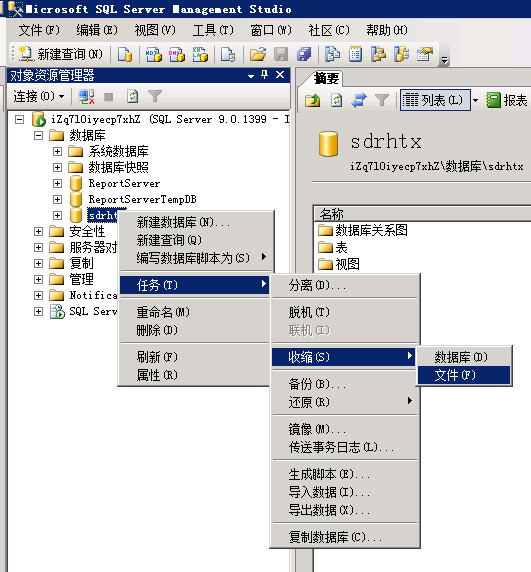Choose 数据库(D) from the shrink submenu
531x572 pixels.
(464, 357)
